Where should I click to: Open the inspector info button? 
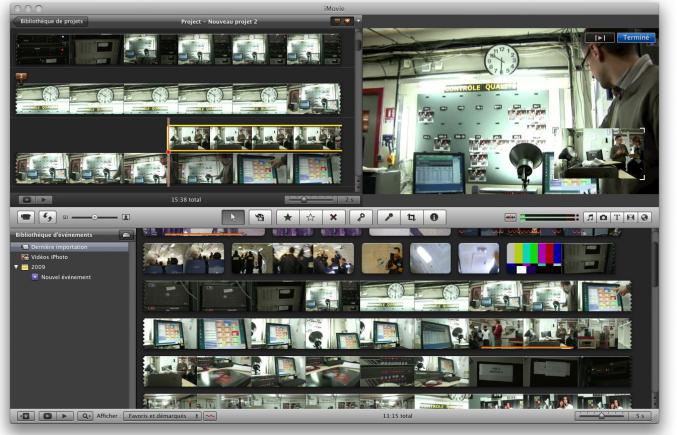pos(434,218)
